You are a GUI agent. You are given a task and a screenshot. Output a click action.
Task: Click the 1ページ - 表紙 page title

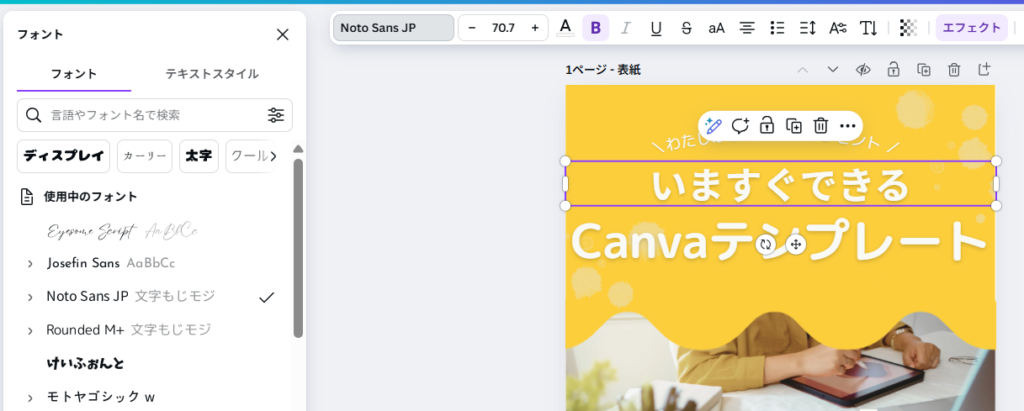coord(602,70)
